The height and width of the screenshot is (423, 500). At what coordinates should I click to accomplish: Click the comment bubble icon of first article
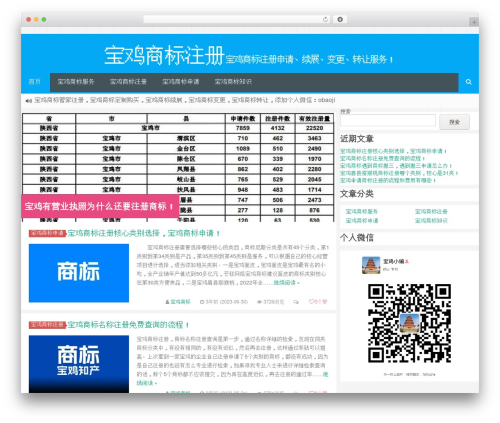tap(296, 302)
